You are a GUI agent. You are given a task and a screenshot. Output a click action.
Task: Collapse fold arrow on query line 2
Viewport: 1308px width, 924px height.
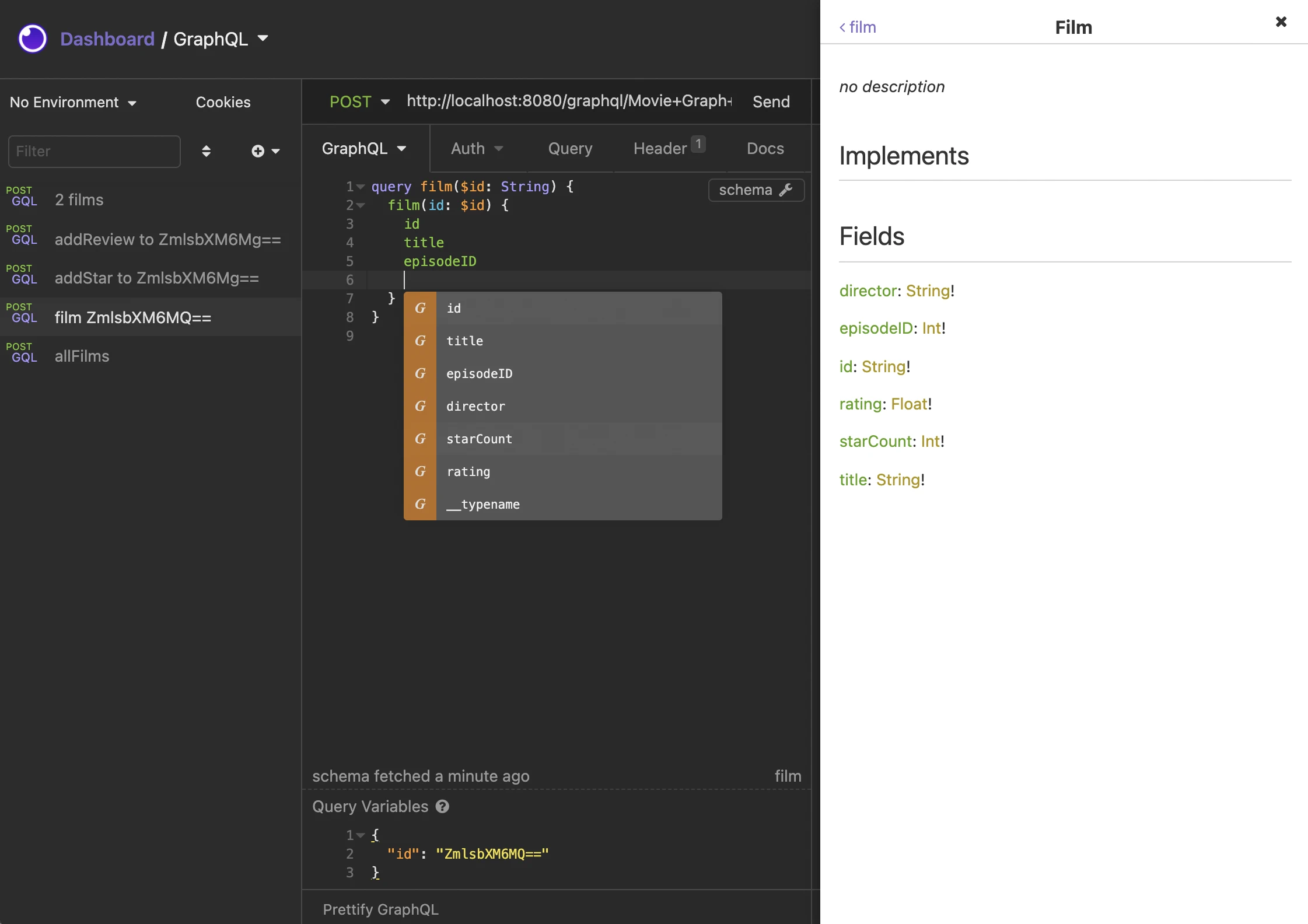point(361,205)
